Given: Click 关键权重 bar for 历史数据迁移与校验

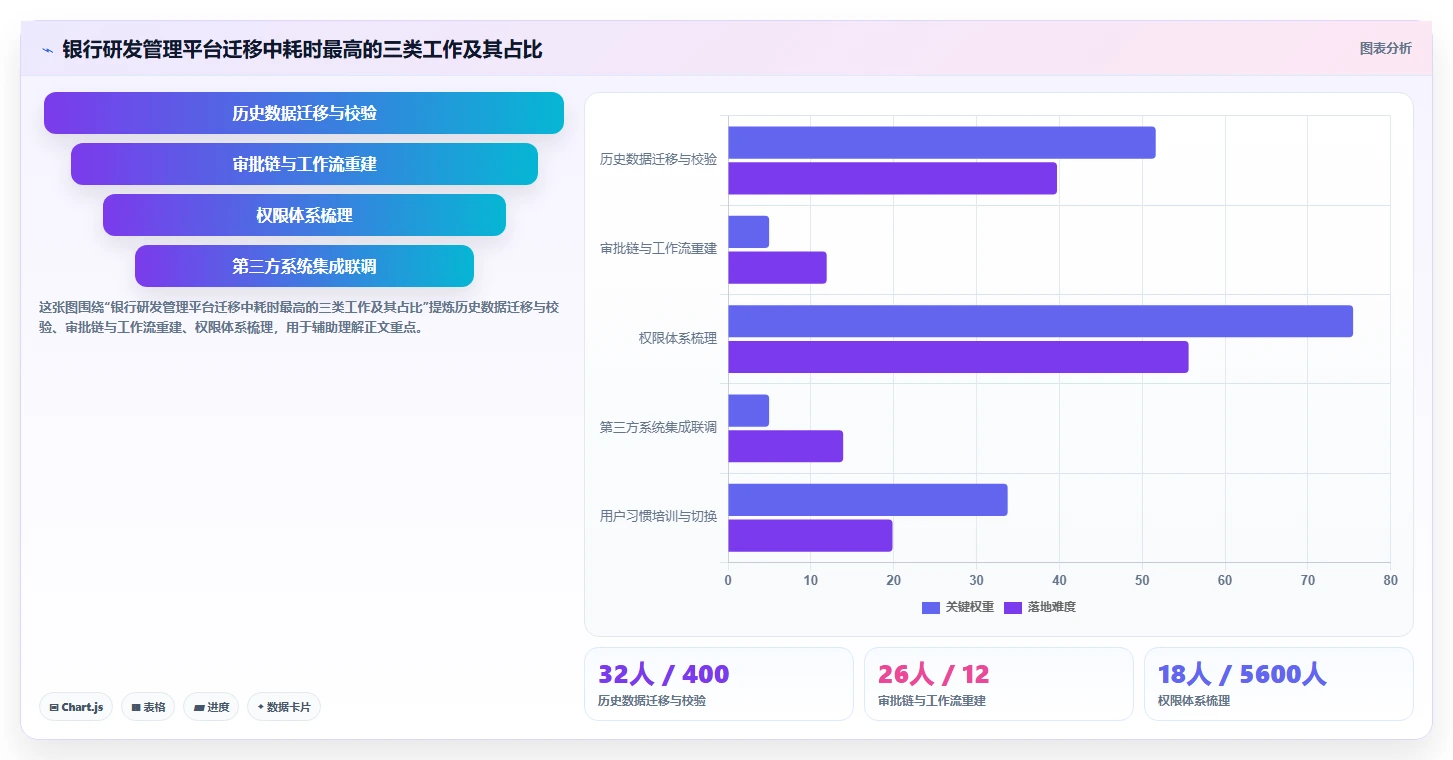Looking at the screenshot, I should pyautogui.click(x=942, y=143).
